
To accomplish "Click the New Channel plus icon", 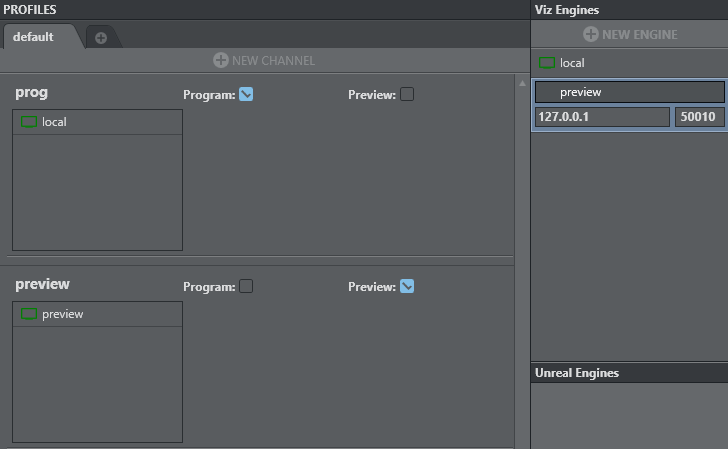I will (x=221, y=60).
